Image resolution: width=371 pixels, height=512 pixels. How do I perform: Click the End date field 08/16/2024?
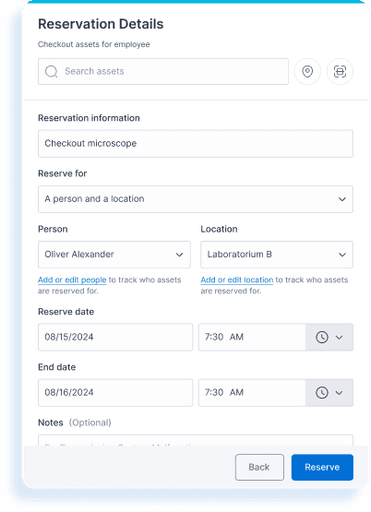(115, 393)
